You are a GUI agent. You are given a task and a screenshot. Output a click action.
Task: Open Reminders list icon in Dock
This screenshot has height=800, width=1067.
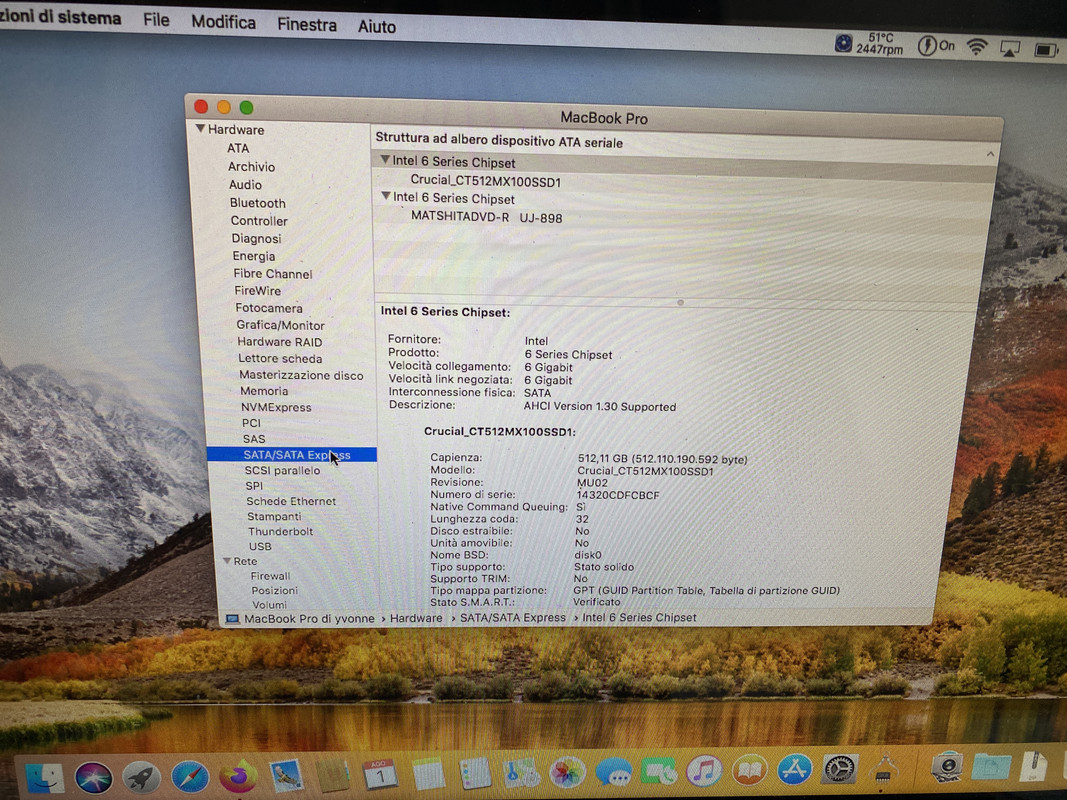(x=475, y=773)
